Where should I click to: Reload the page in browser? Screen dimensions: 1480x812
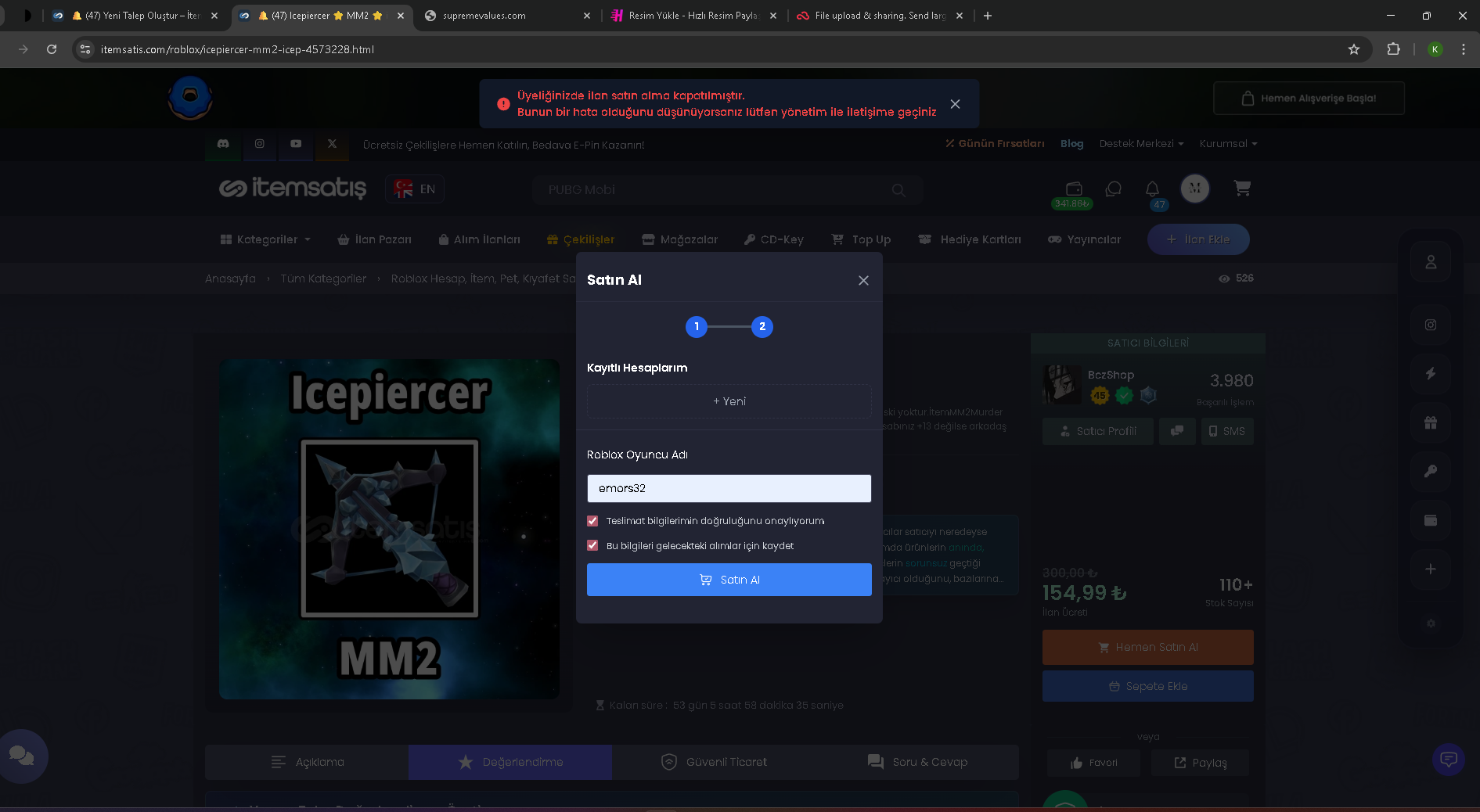(x=52, y=49)
